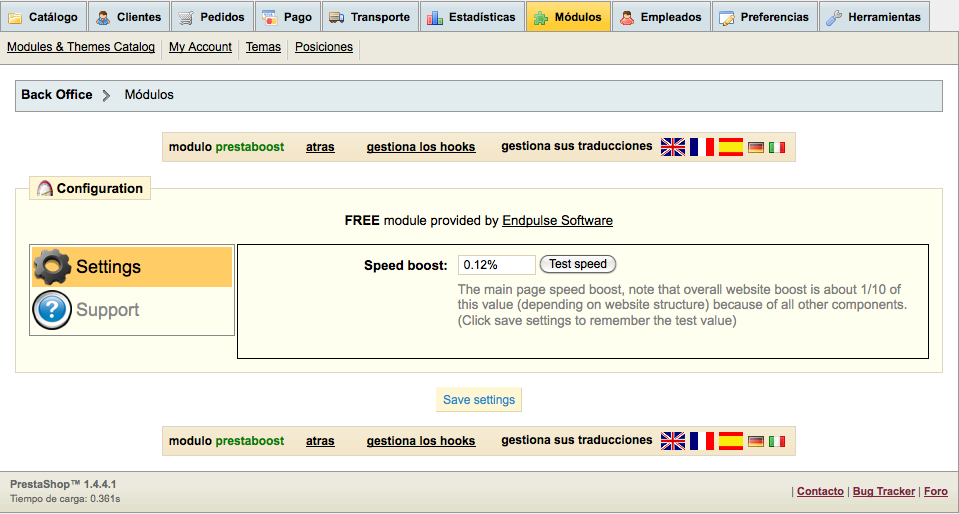Click the Test speed button
The width and height of the screenshot is (959, 514).
pyautogui.click(x=577, y=264)
